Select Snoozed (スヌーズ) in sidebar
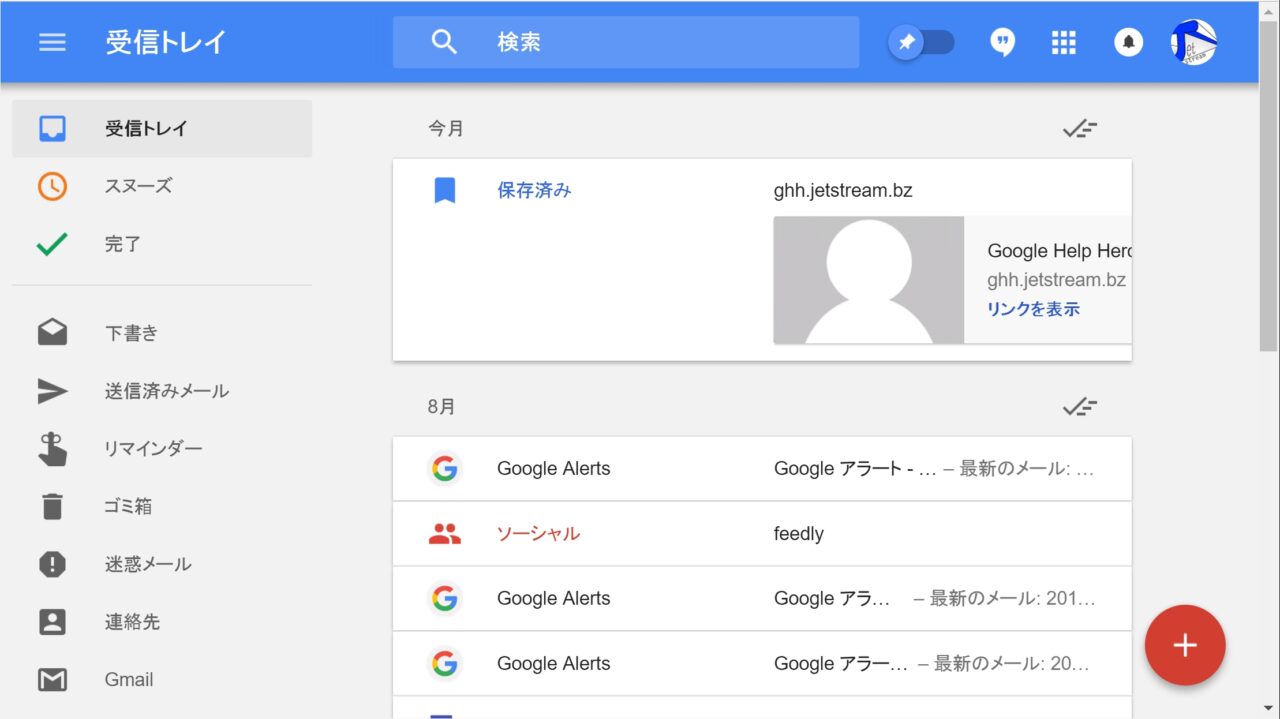 [x=138, y=186]
